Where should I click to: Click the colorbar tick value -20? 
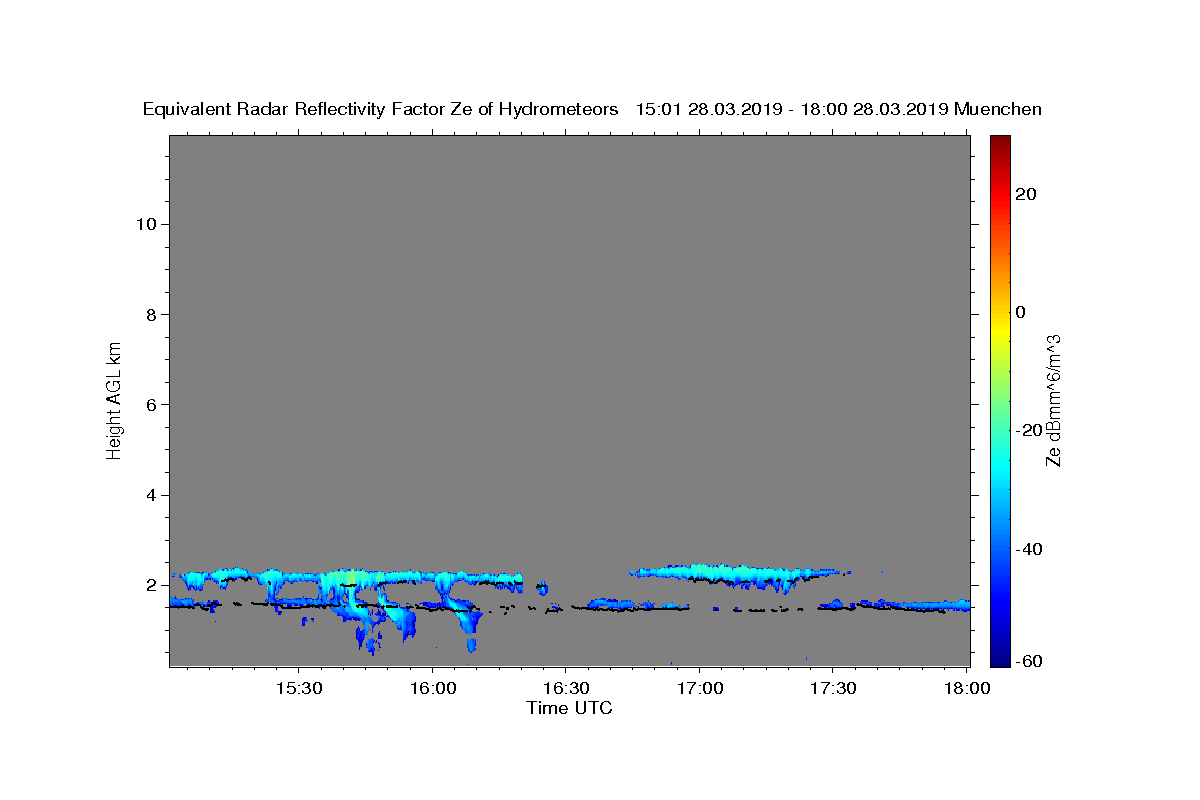(x=1027, y=430)
